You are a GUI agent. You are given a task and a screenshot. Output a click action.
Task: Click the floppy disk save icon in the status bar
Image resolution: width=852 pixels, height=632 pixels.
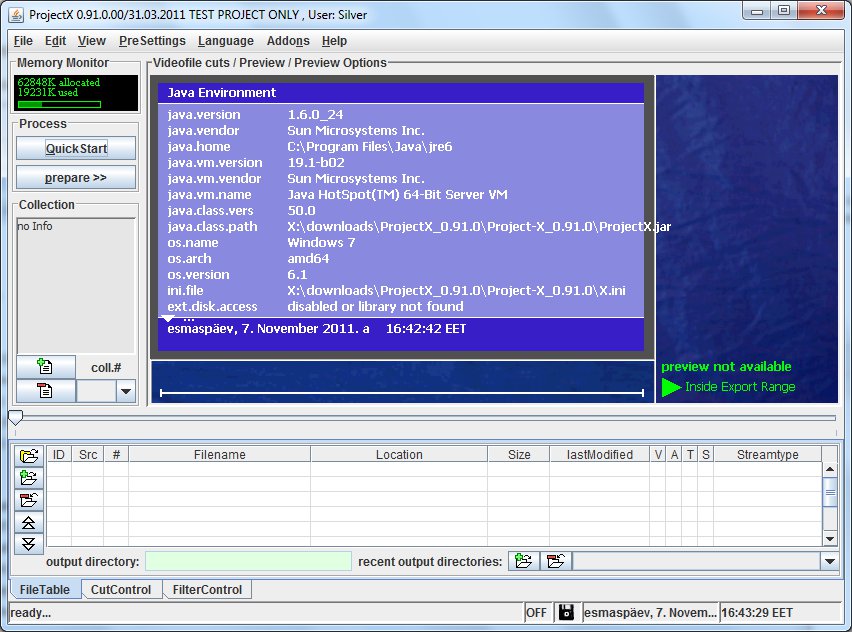click(x=566, y=612)
